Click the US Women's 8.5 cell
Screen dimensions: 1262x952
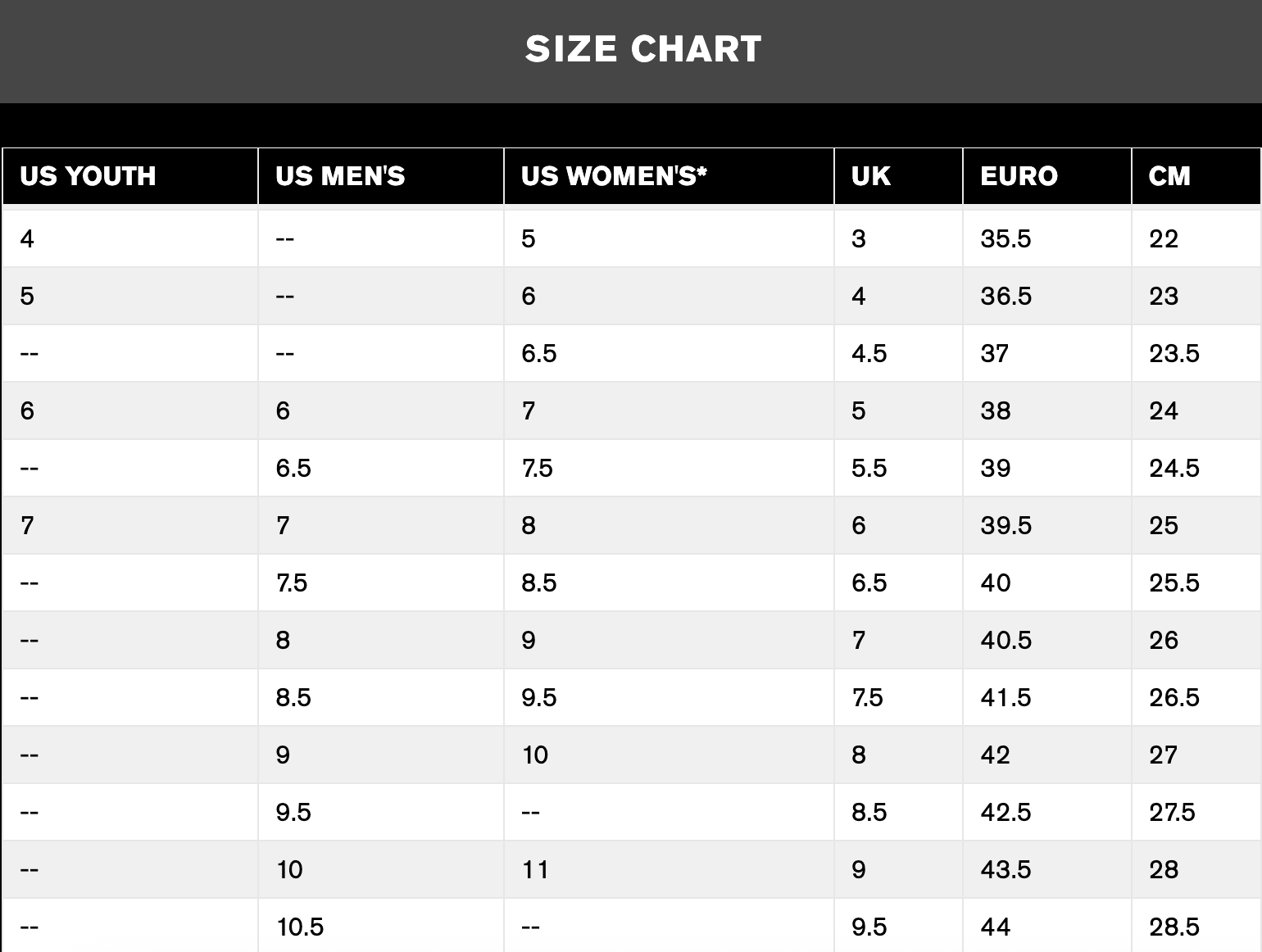click(x=670, y=583)
